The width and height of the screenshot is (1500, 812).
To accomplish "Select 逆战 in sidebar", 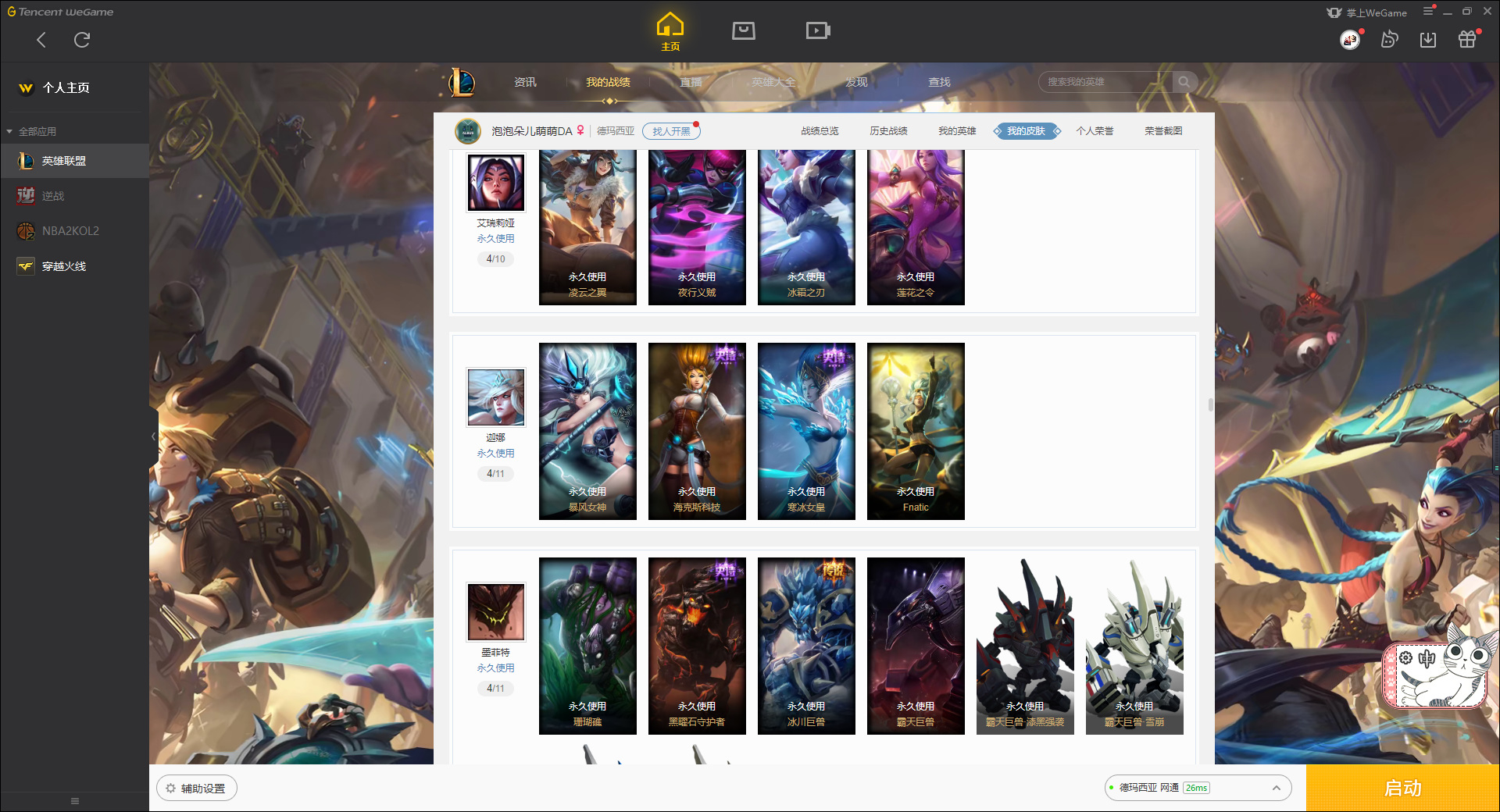I will pyautogui.click(x=74, y=196).
